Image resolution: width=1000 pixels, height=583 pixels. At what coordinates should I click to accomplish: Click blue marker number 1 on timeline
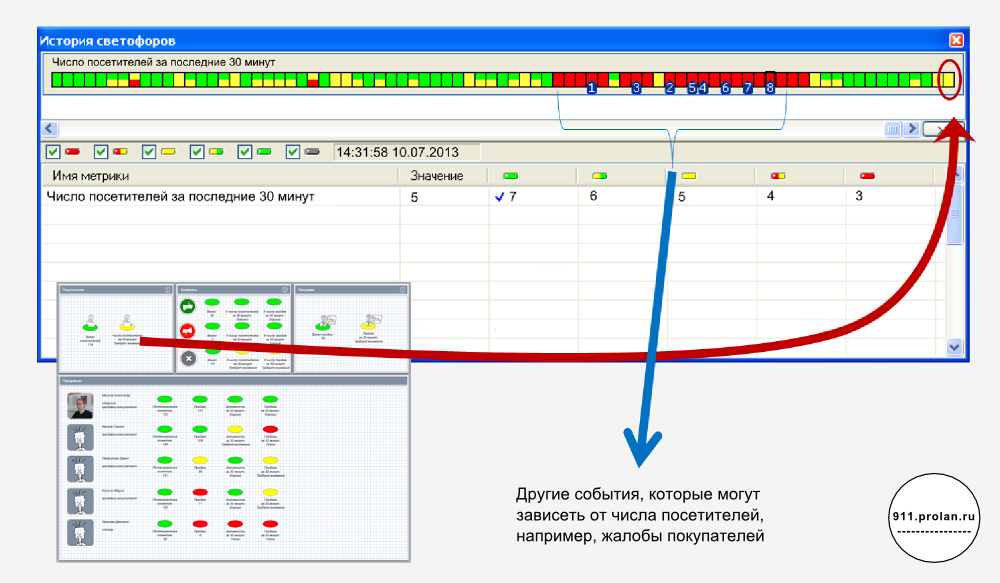591,89
